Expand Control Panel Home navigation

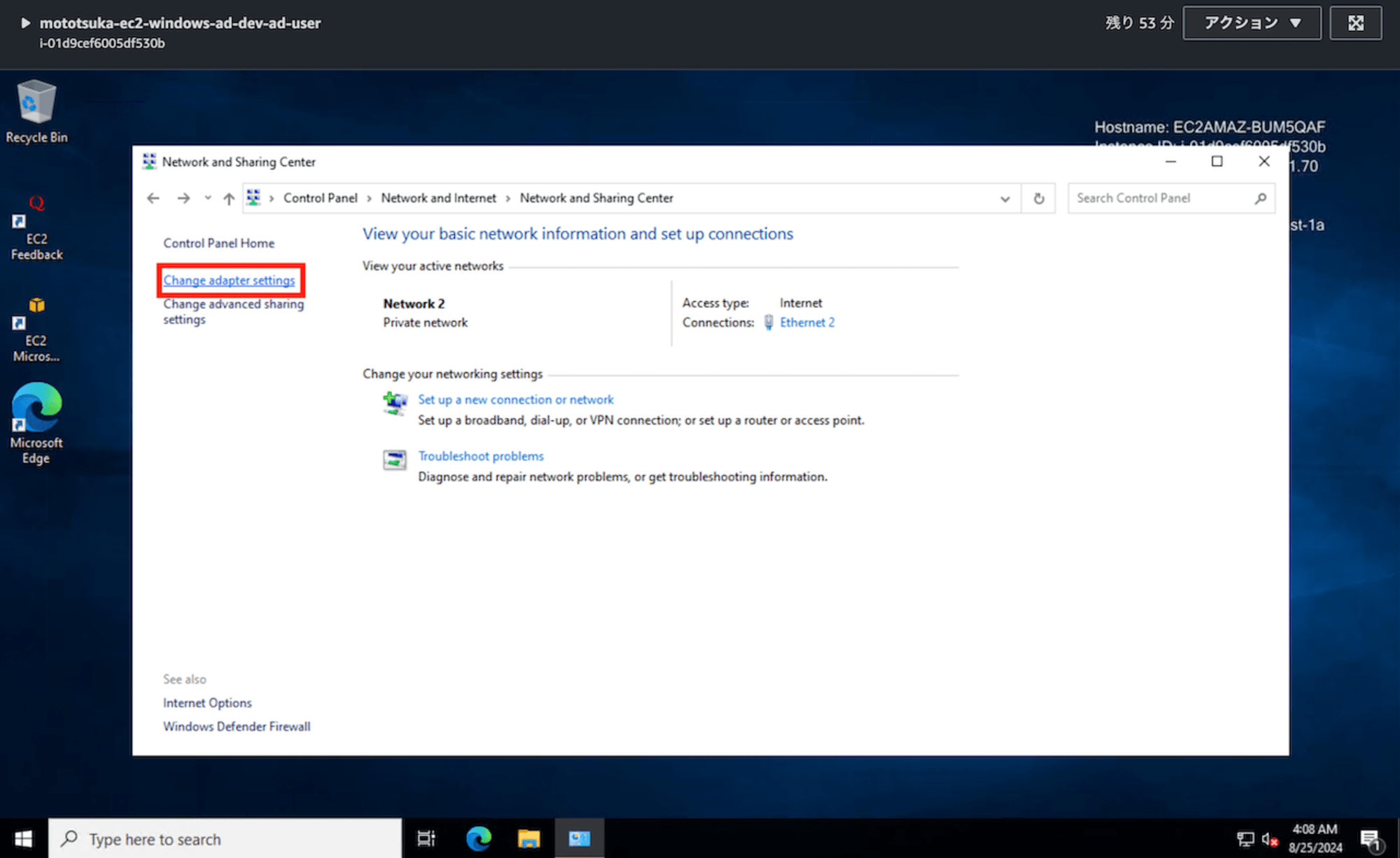pyautogui.click(x=218, y=241)
